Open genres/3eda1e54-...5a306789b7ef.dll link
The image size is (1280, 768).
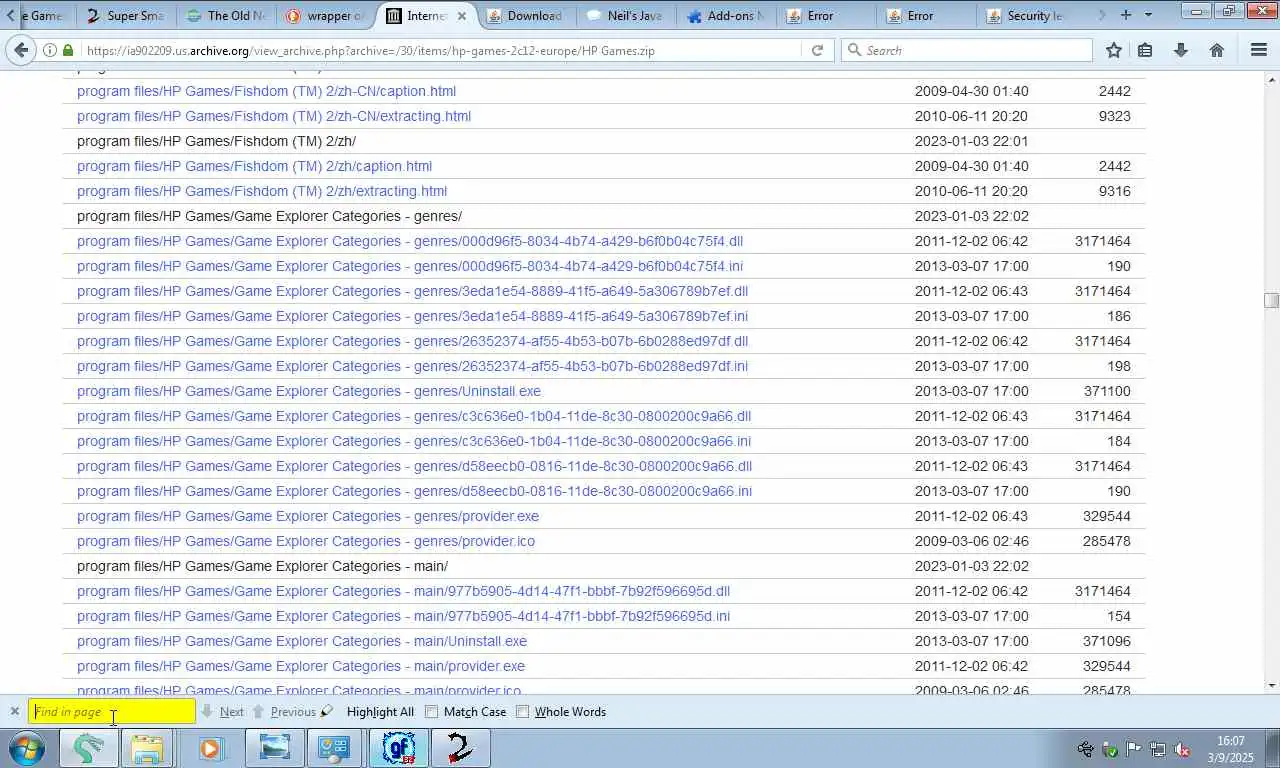pyautogui.click(x=412, y=291)
